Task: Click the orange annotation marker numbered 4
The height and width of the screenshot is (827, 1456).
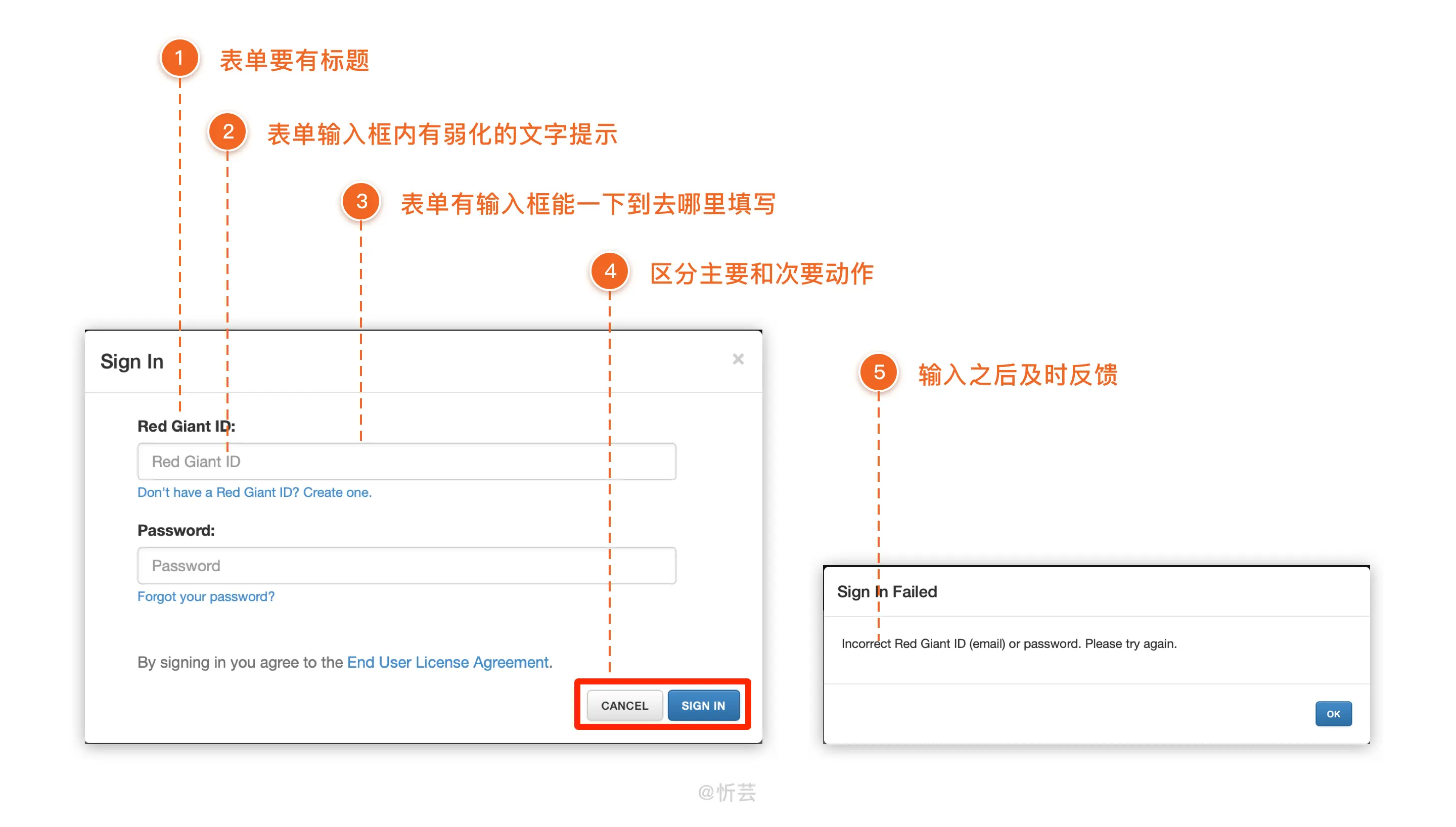Action: point(610,272)
